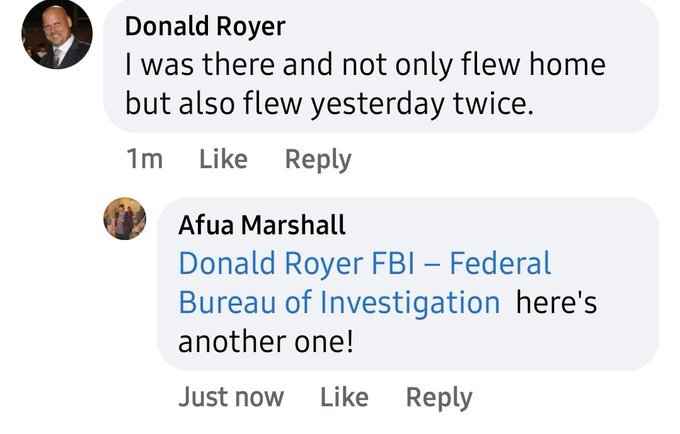The width and height of the screenshot is (680, 434).
Task: Like Donald Royer's comment
Action: pos(223,159)
